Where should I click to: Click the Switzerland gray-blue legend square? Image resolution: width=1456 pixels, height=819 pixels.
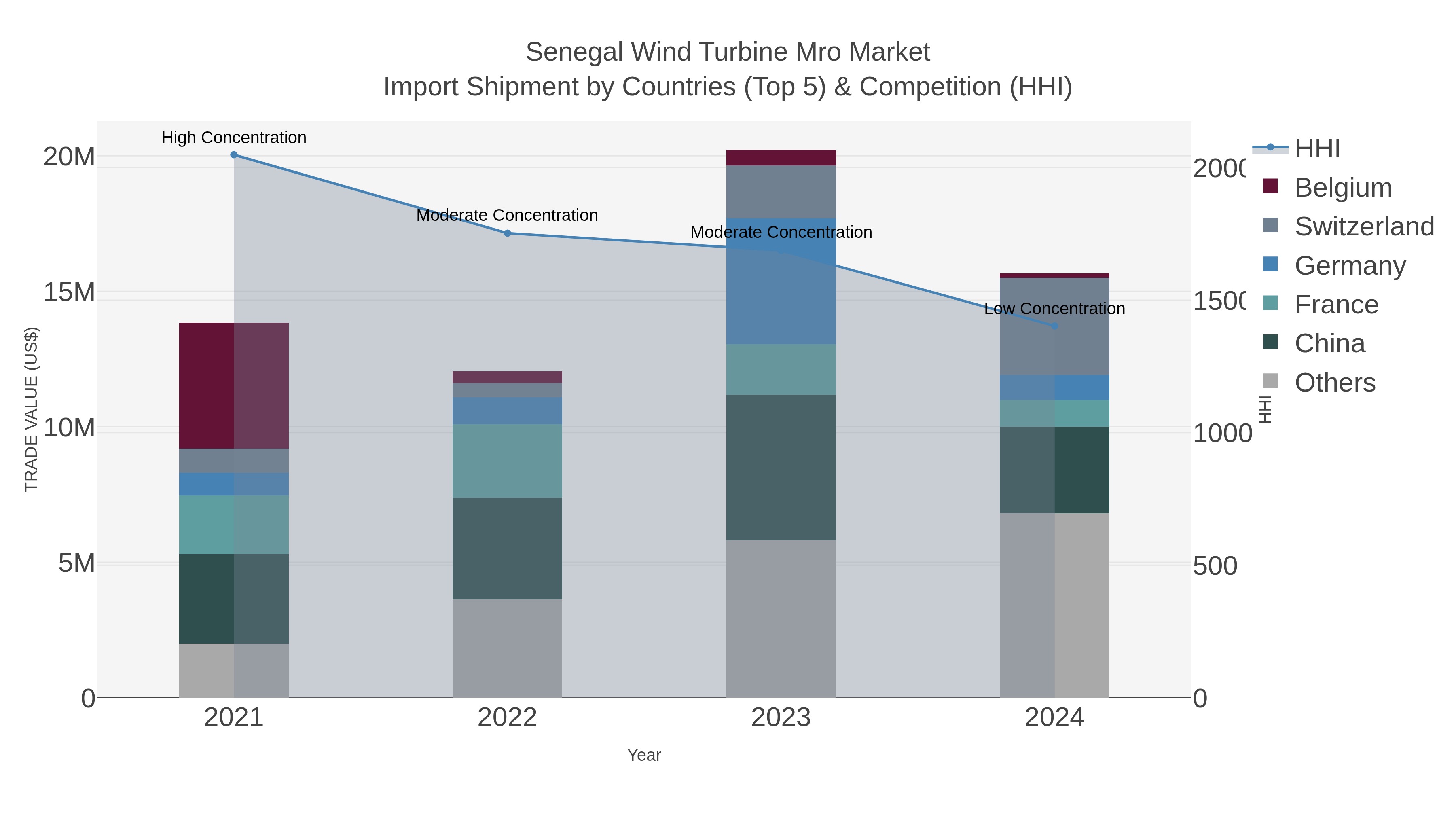pyautogui.click(x=1270, y=225)
